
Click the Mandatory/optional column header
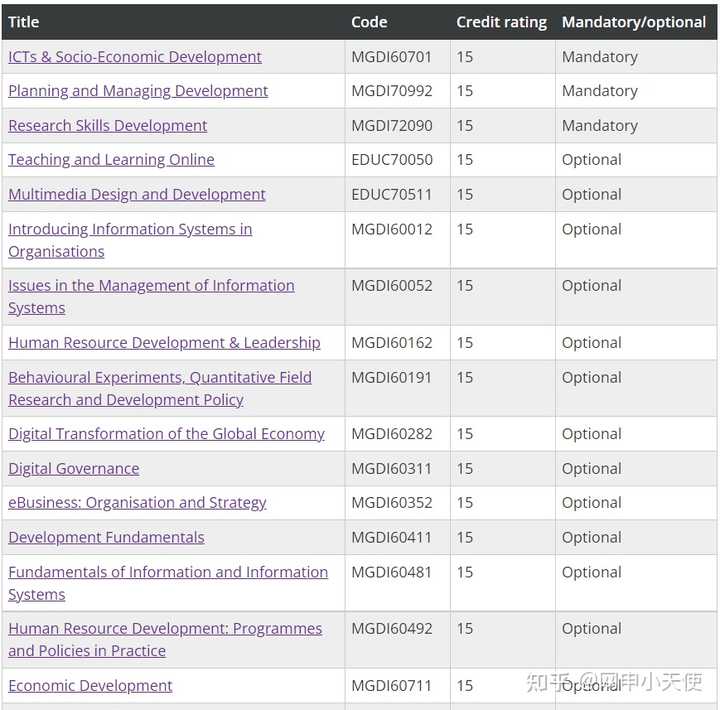pos(634,22)
